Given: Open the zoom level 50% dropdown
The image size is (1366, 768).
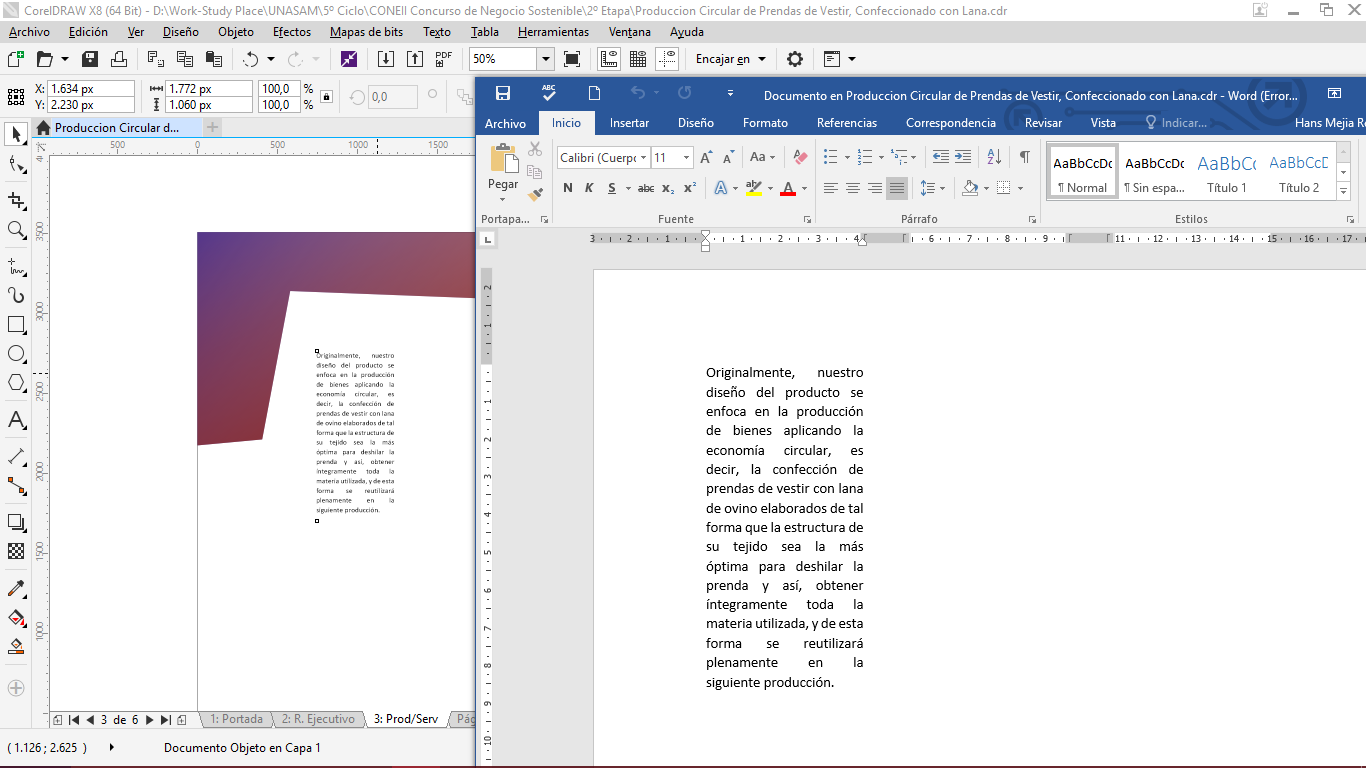Looking at the screenshot, I should [x=545, y=59].
